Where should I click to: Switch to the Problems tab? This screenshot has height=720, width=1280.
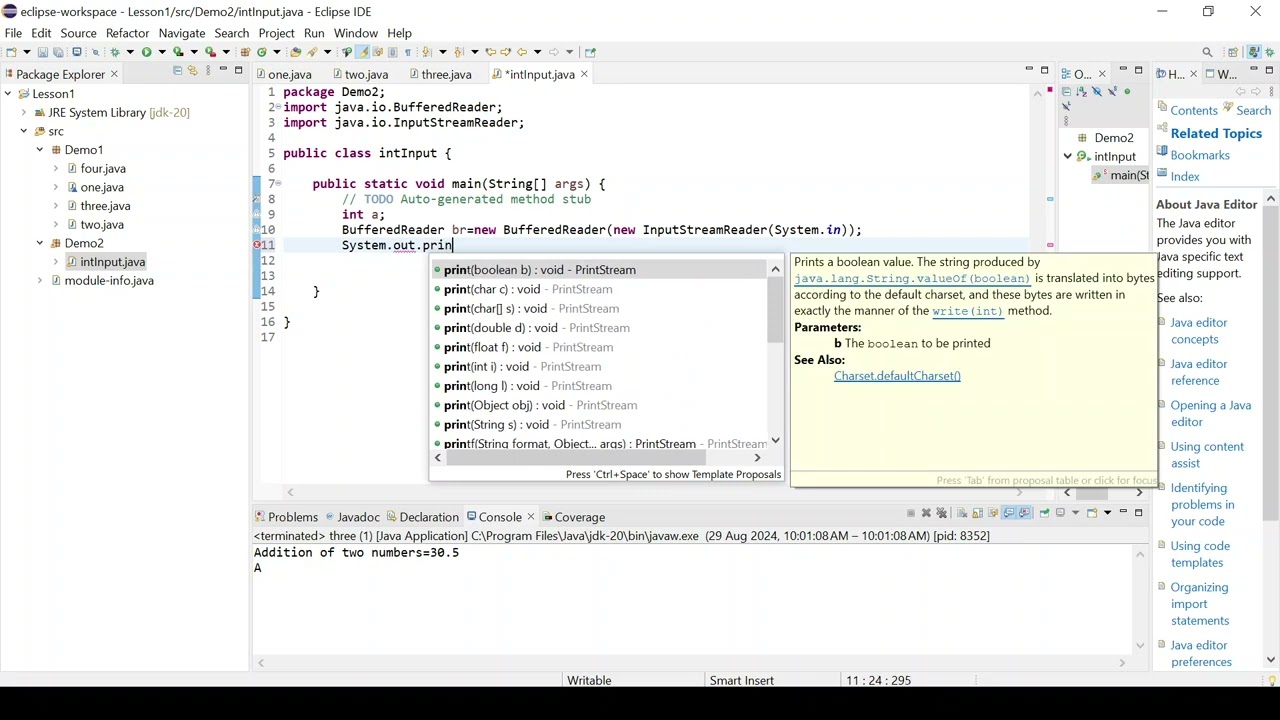[x=286, y=517]
